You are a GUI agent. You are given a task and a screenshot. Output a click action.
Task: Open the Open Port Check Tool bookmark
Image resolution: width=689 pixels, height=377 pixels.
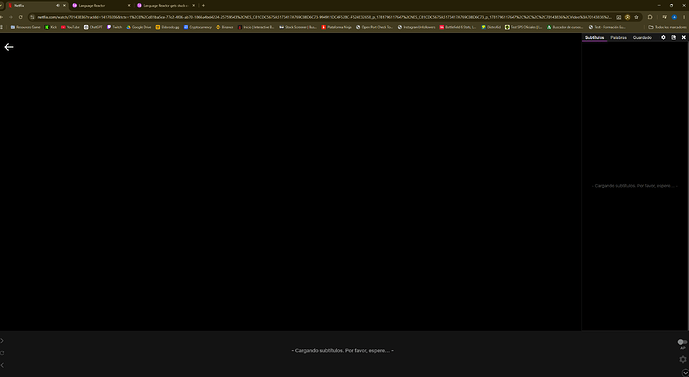pyautogui.click(x=374, y=27)
